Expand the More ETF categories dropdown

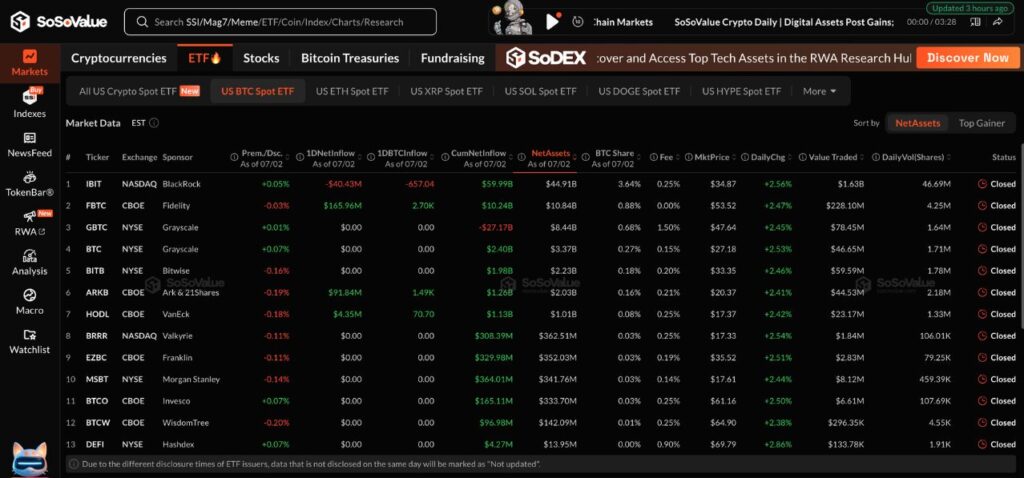click(x=820, y=91)
